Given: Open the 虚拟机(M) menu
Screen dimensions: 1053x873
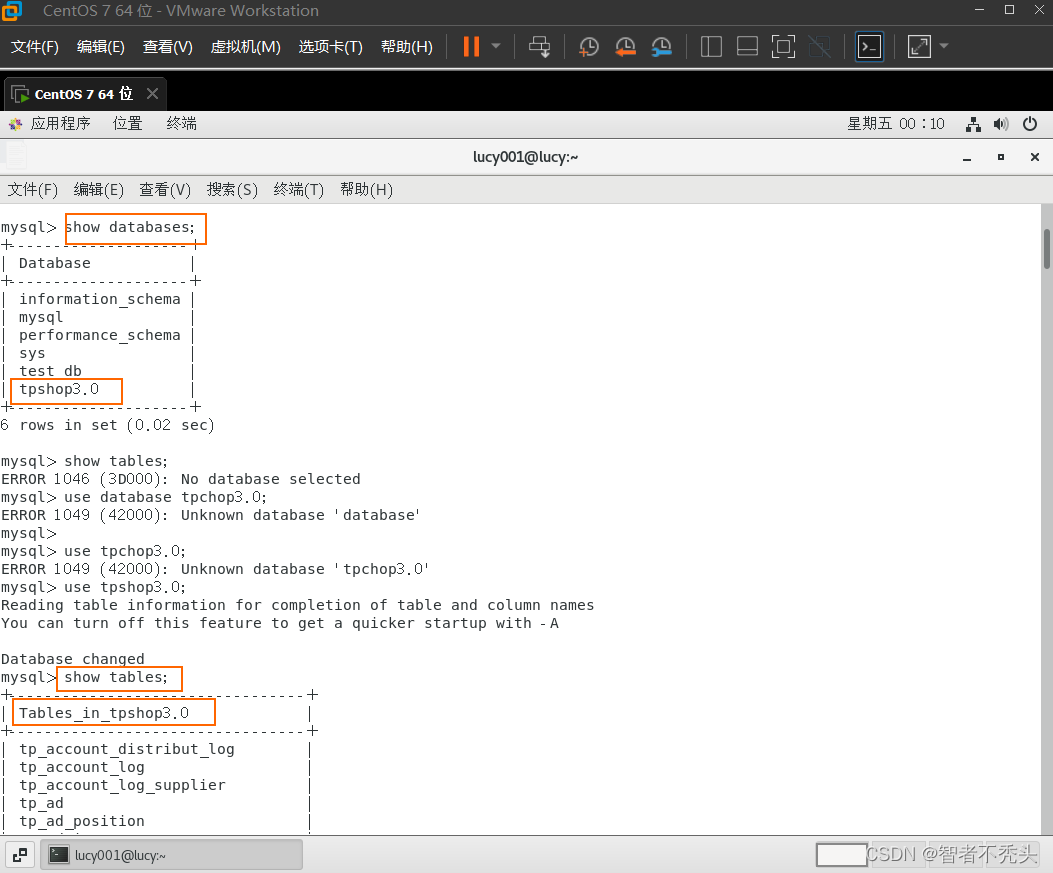Looking at the screenshot, I should [x=244, y=46].
